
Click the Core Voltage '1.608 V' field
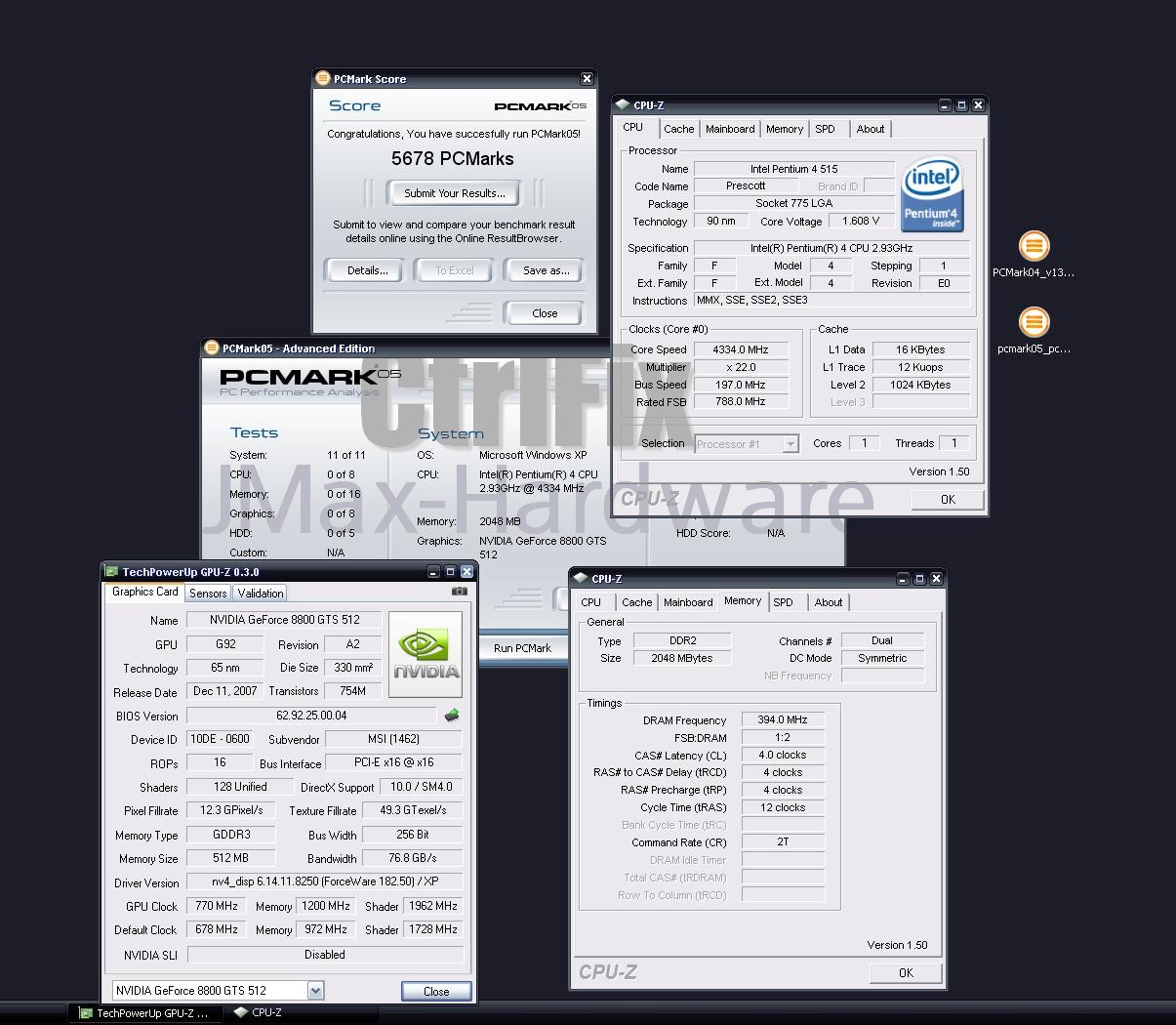click(861, 222)
